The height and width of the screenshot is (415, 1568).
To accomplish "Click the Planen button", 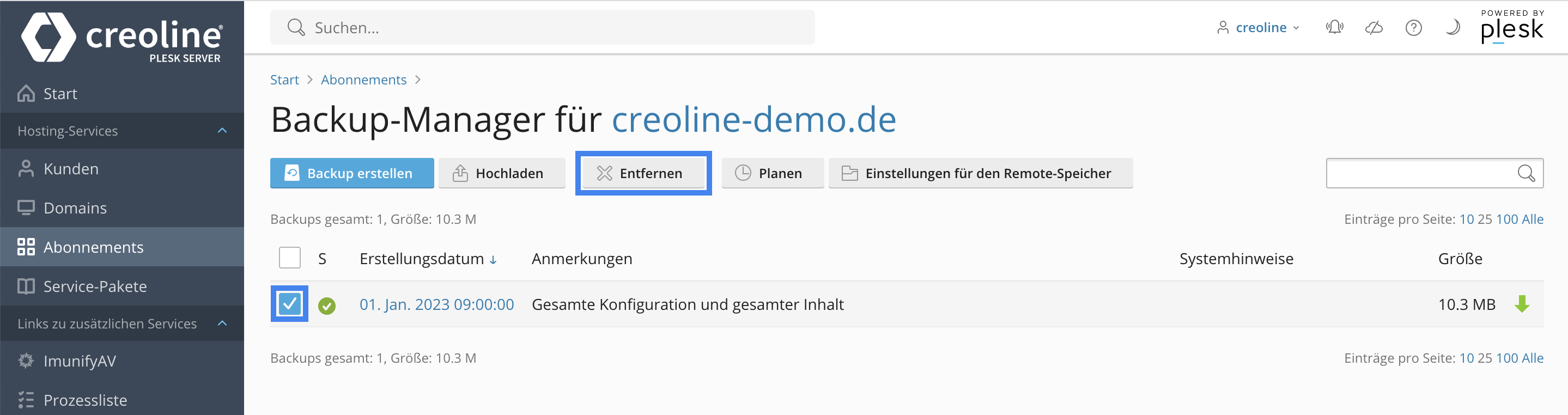I will [773, 173].
